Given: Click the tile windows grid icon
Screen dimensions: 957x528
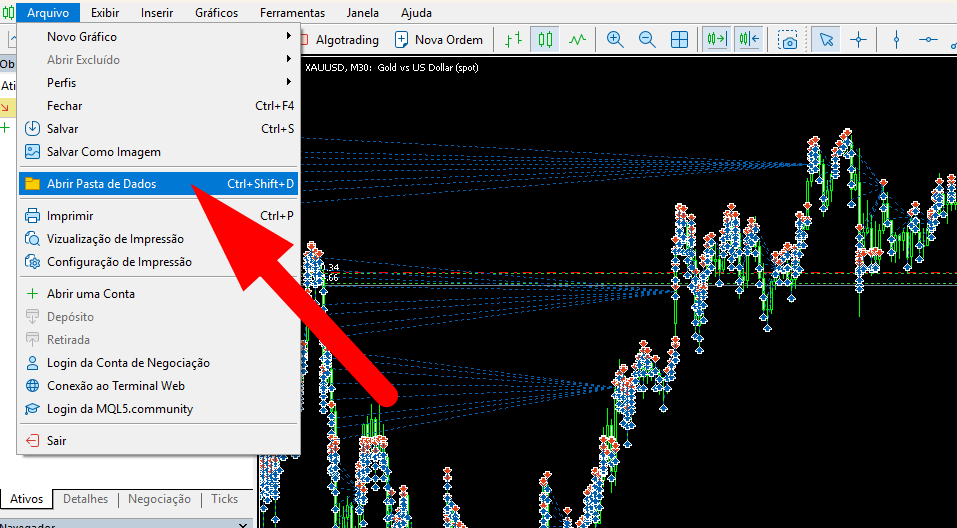Looking at the screenshot, I should (679, 40).
